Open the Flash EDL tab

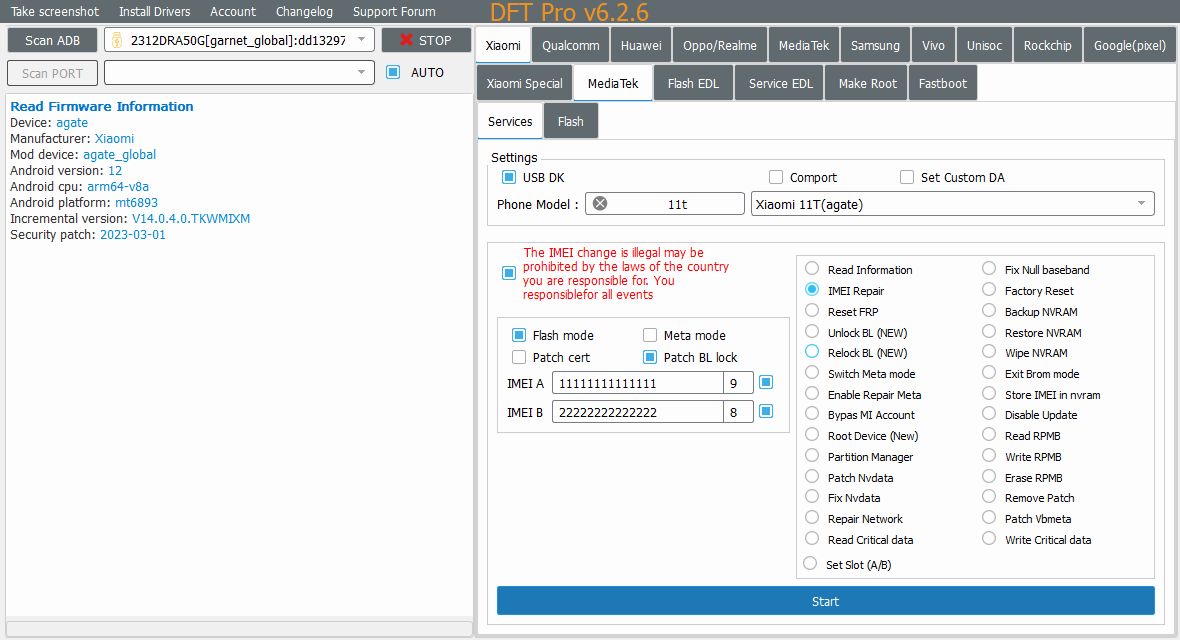click(693, 83)
